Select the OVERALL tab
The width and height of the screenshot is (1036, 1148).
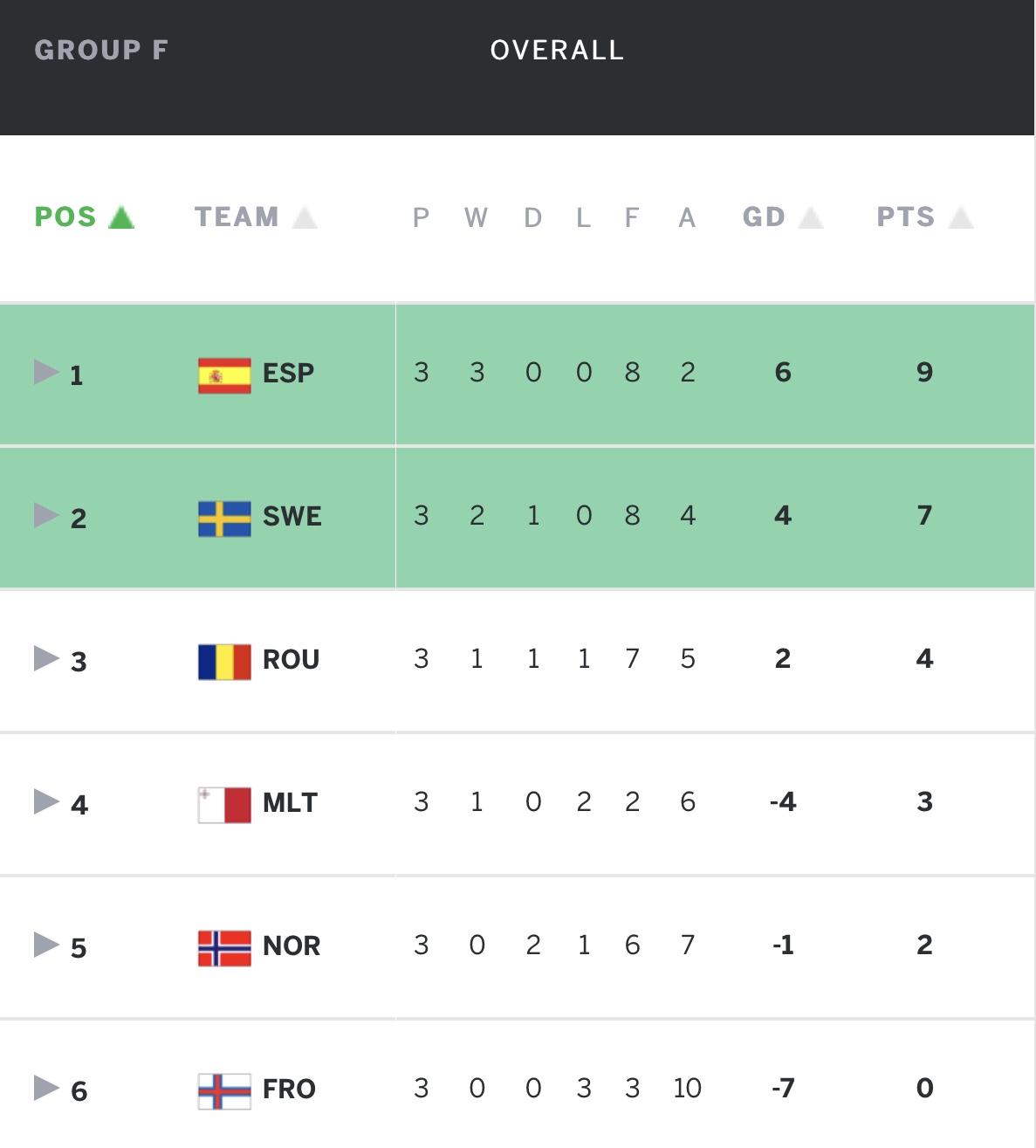point(557,51)
